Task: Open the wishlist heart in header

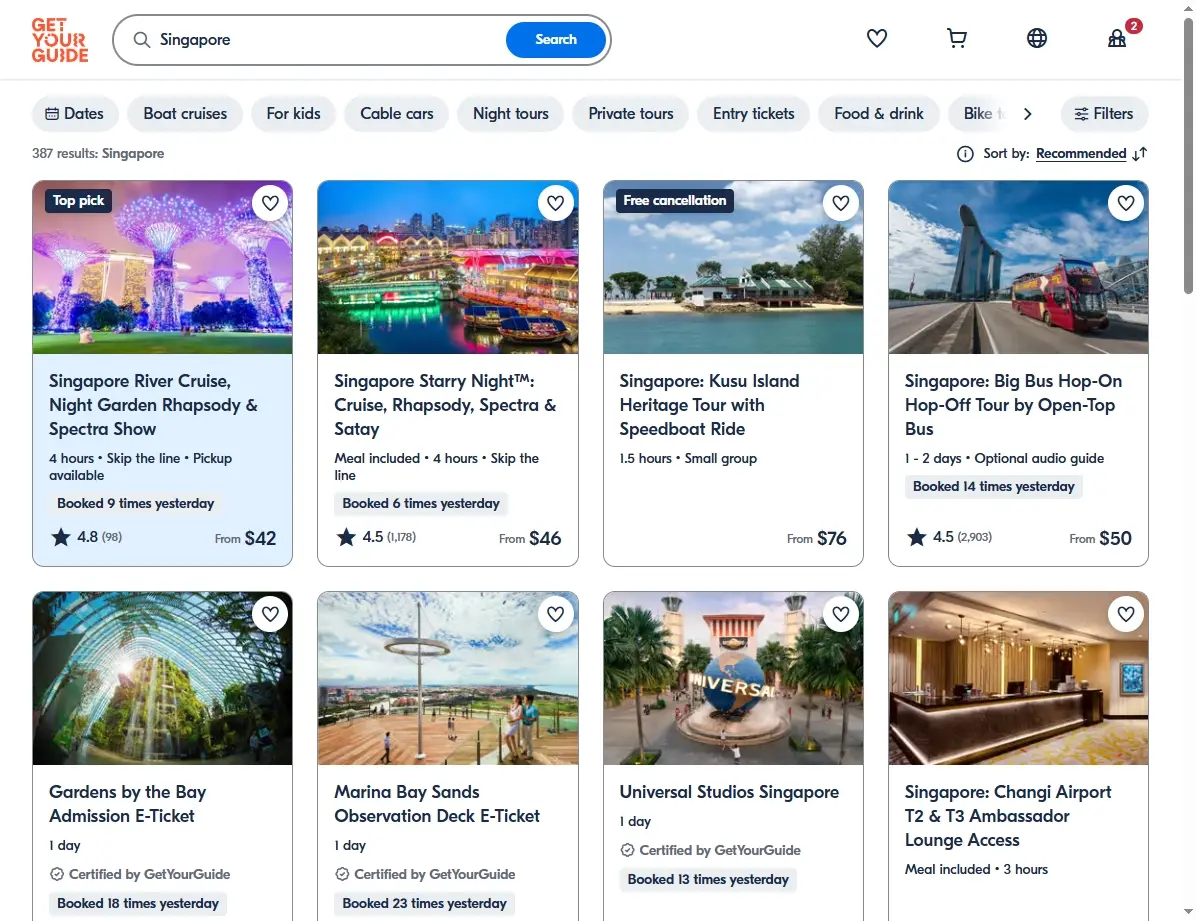Action: click(876, 38)
